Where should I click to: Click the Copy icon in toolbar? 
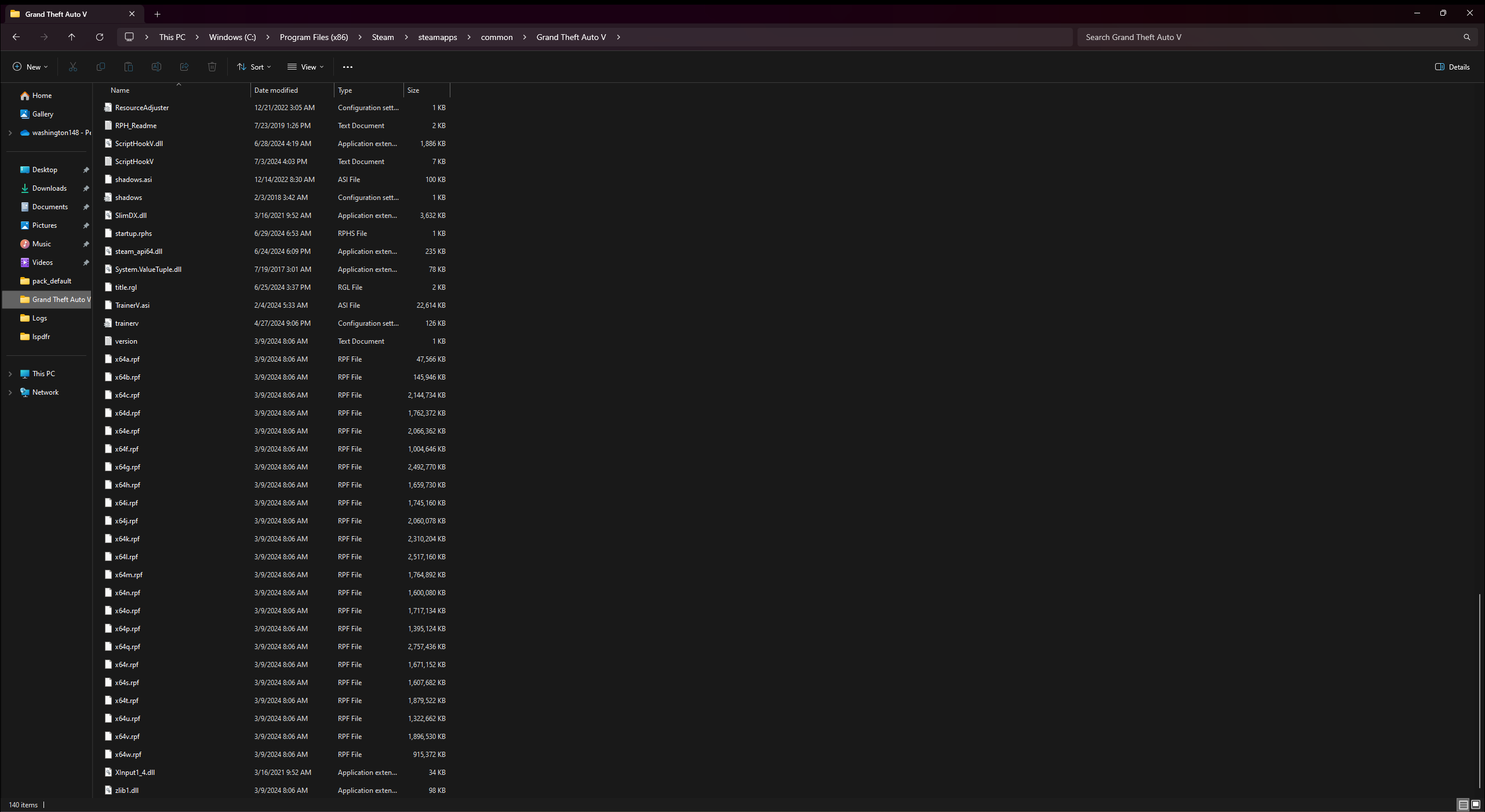point(101,67)
